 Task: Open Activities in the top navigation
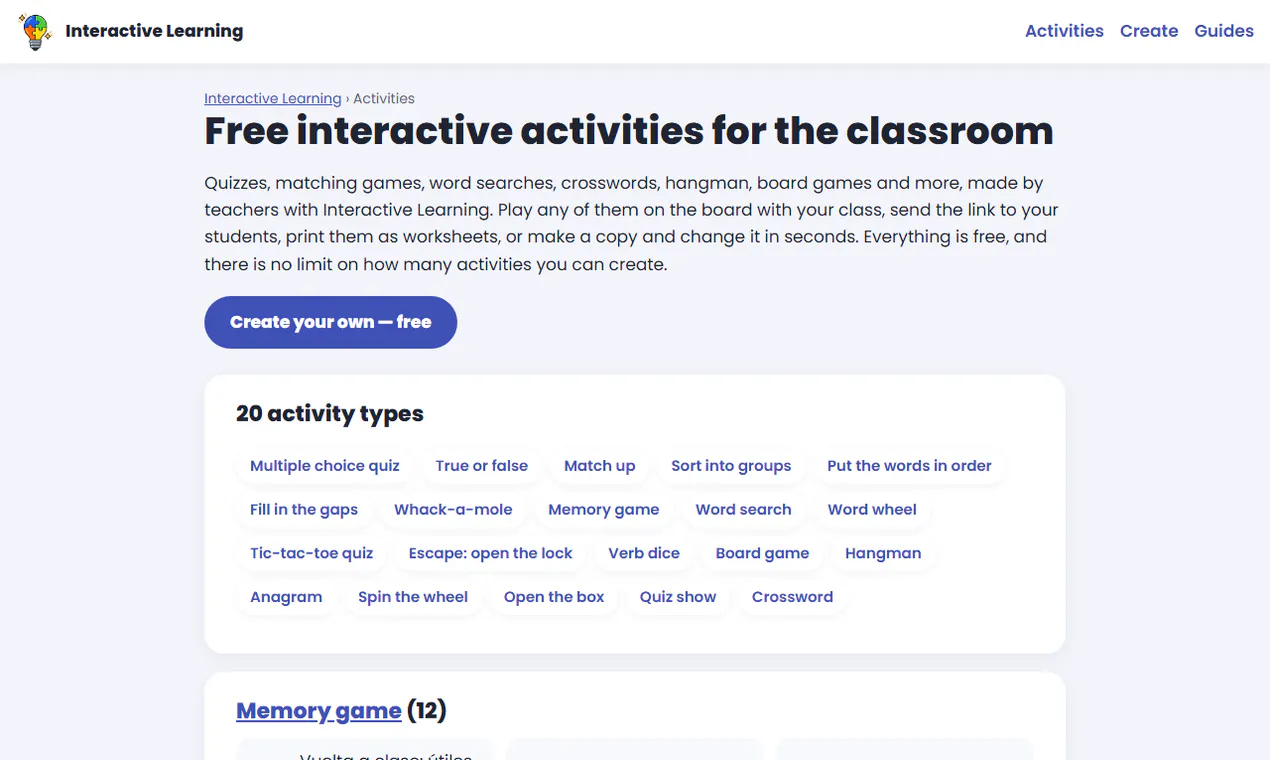tap(1064, 31)
